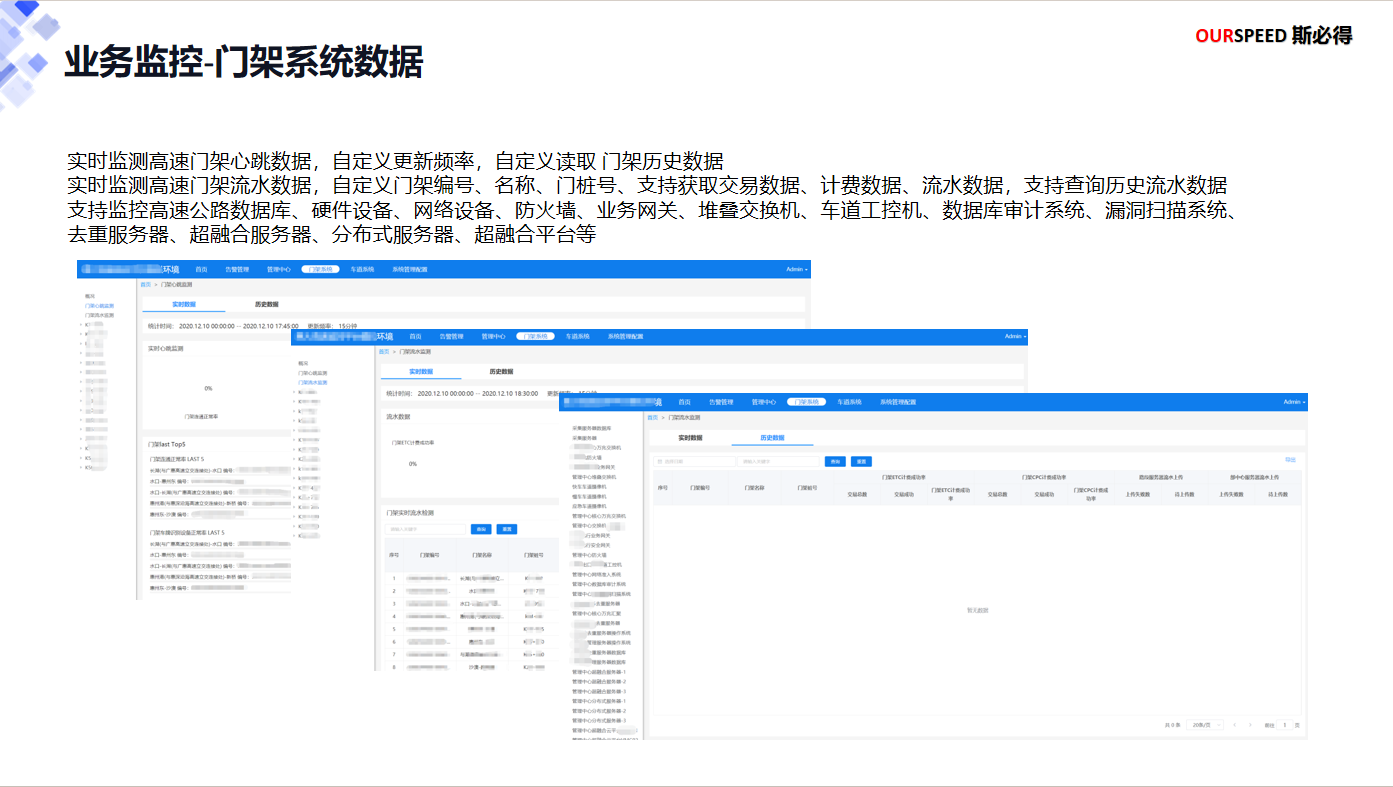1393x787 pixels.
Task: Open 车道系统 menu in the rightmost window
Action: 849,402
